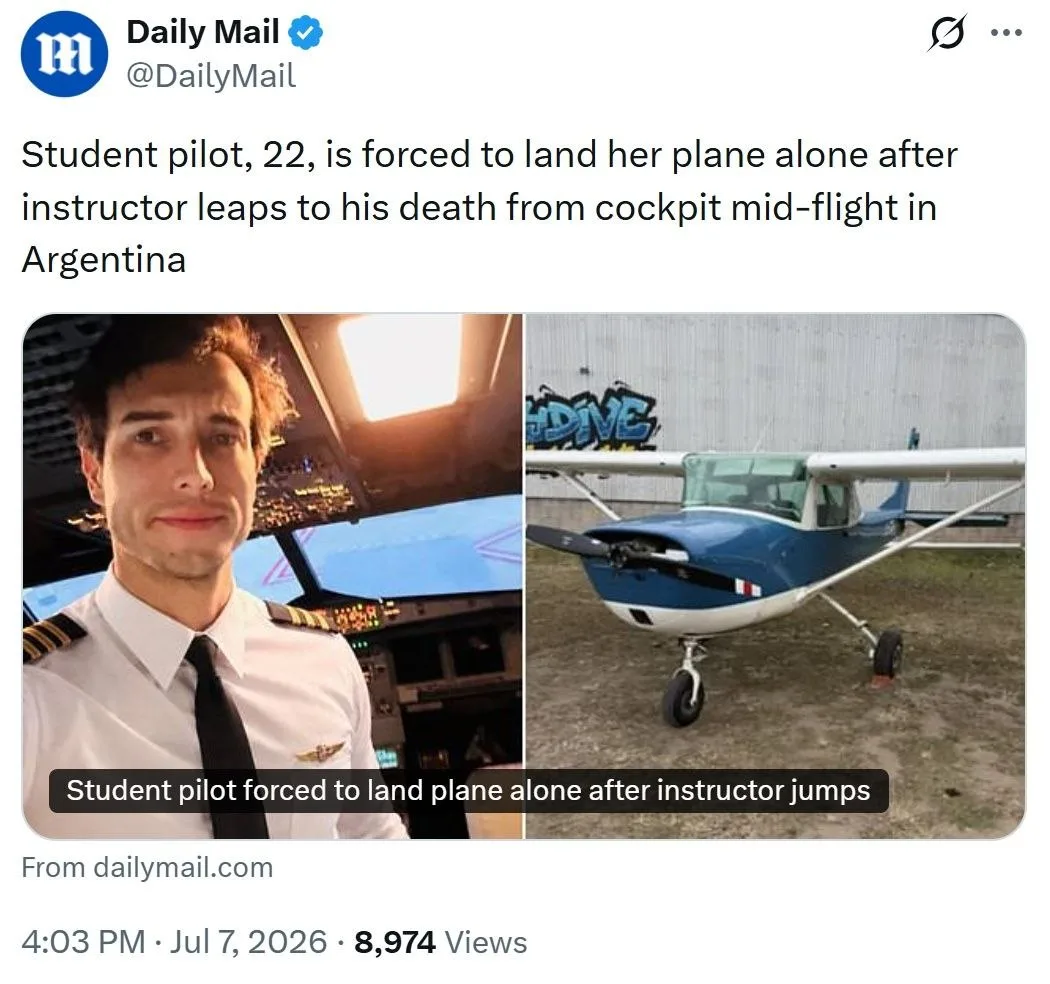Viewport: 1050px width, 984px height.
Task: Click the 4:03 PM timestamp
Action: click(x=83, y=942)
